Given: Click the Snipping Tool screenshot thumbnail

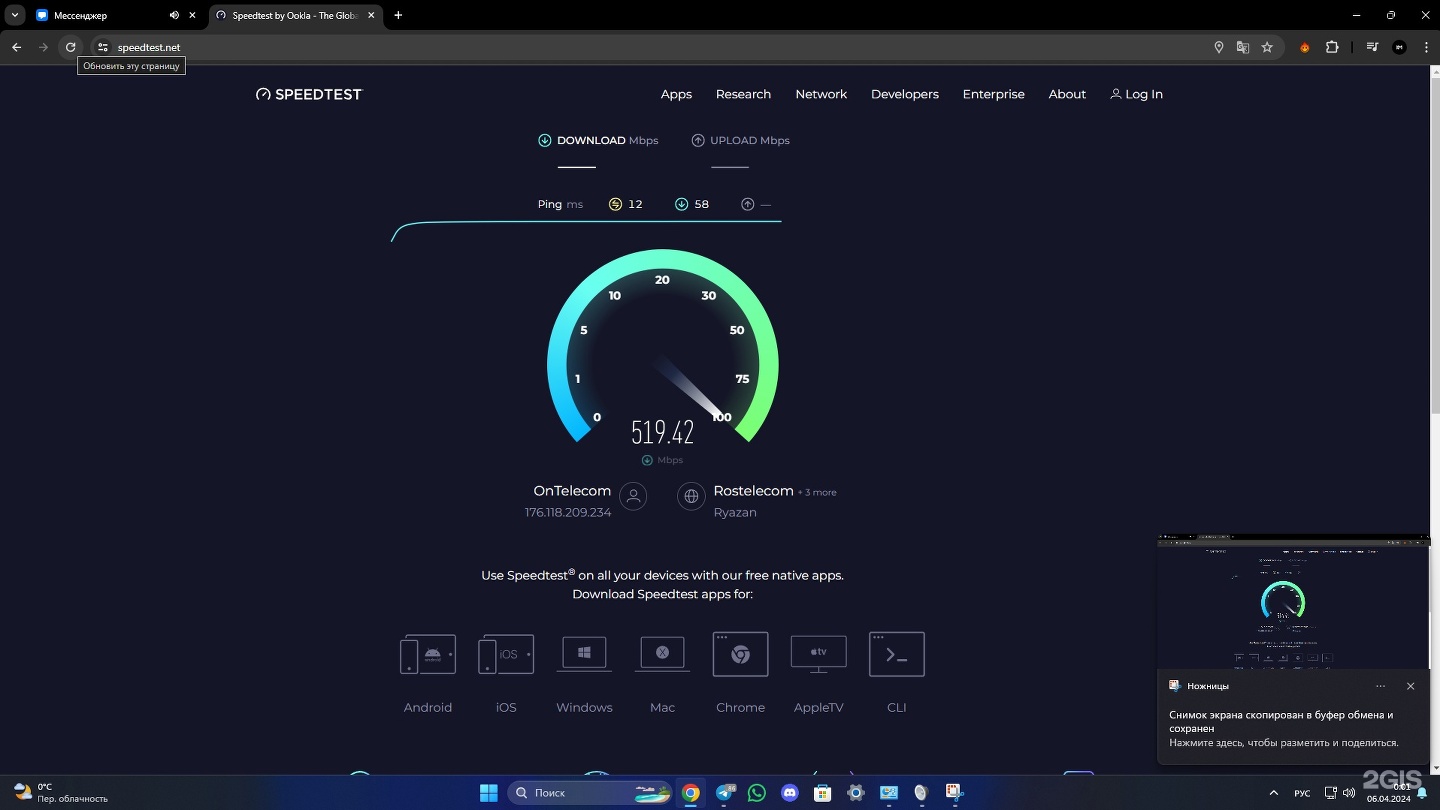Looking at the screenshot, I should (x=1294, y=602).
